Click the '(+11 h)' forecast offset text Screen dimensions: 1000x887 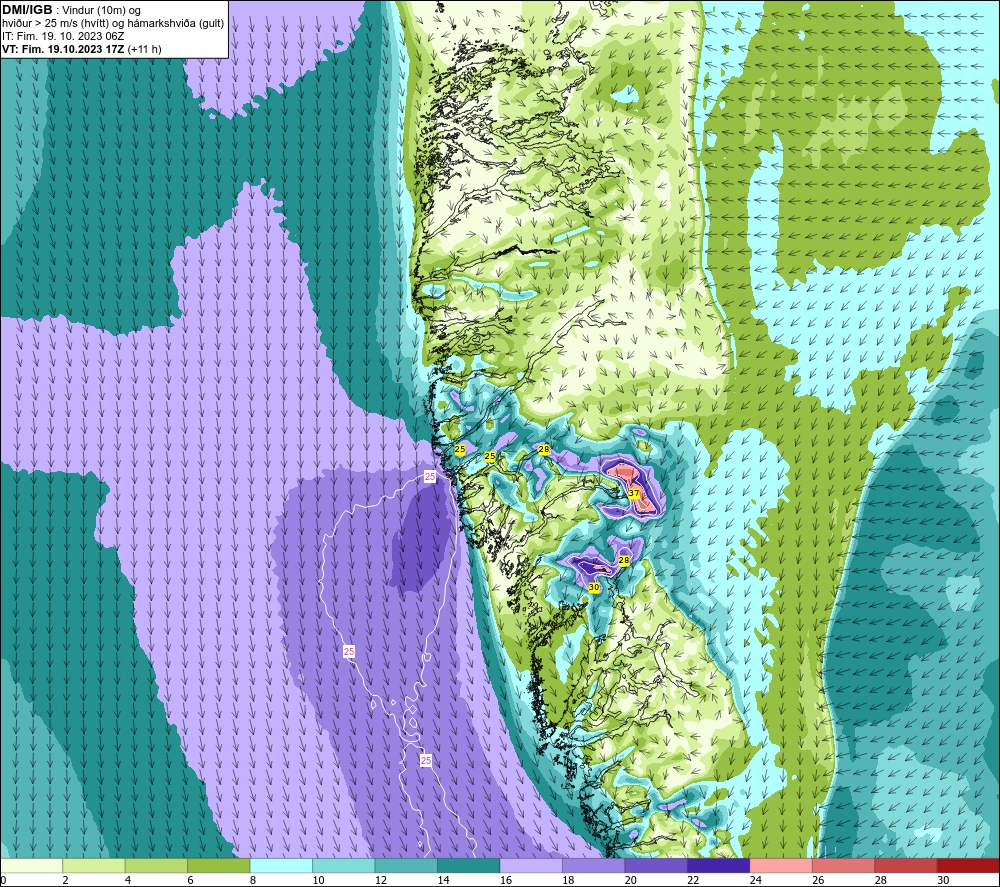pyautogui.click(x=145, y=49)
